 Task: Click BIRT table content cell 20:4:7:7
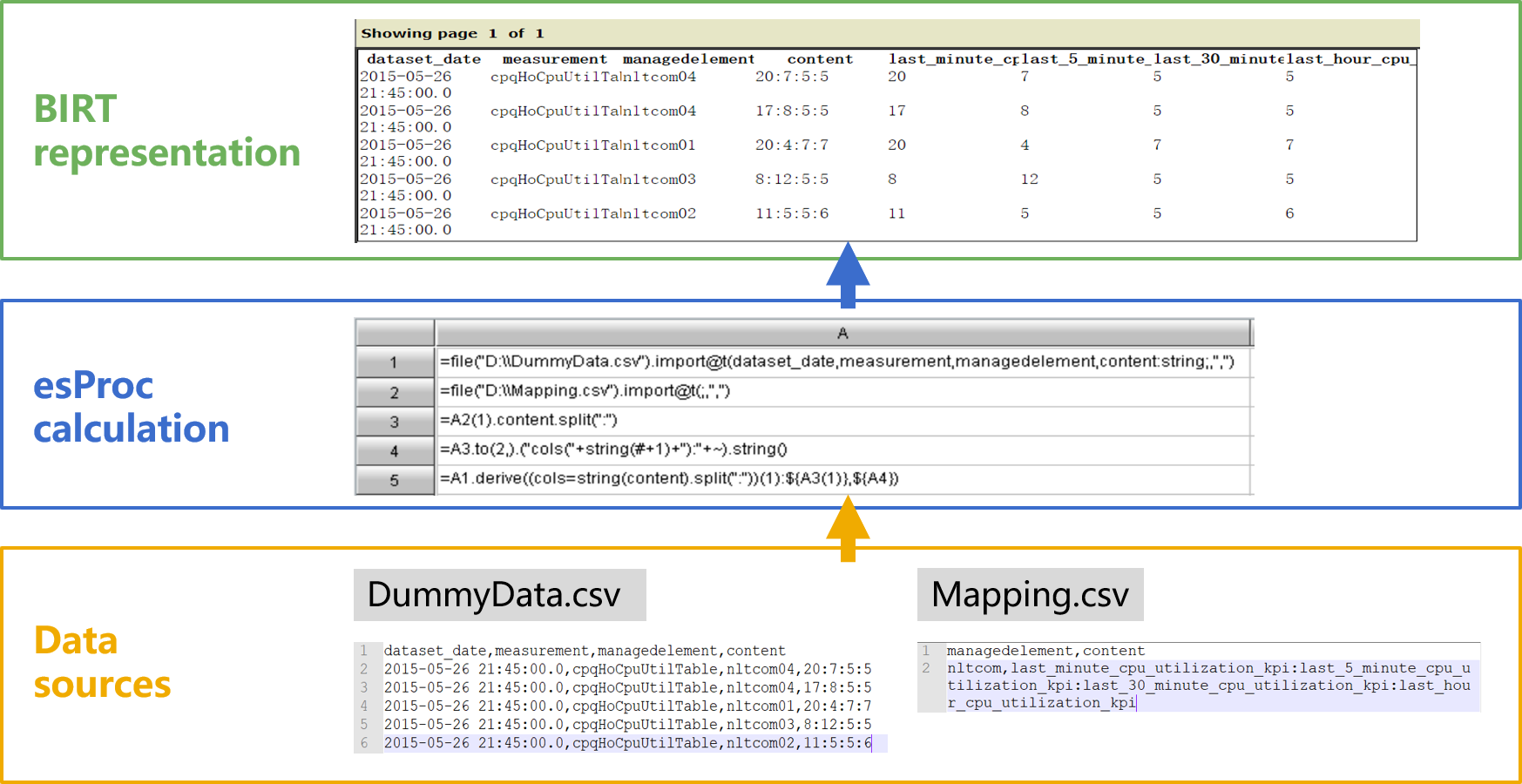click(x=791, y=145)
